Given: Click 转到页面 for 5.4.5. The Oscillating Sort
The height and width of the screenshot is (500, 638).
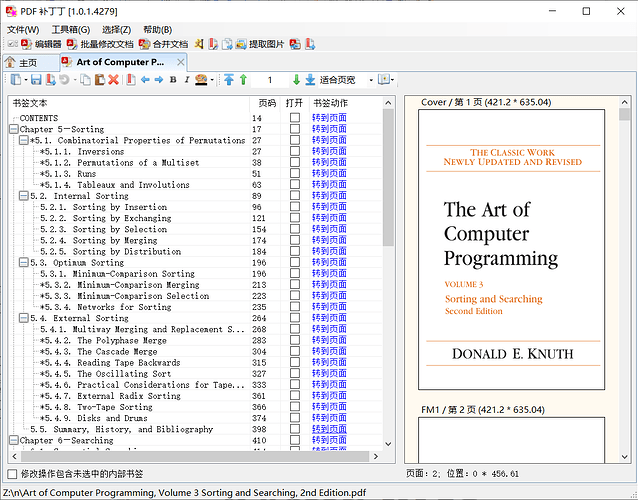Looking at the screenshot, I should (x=329, y=373).
